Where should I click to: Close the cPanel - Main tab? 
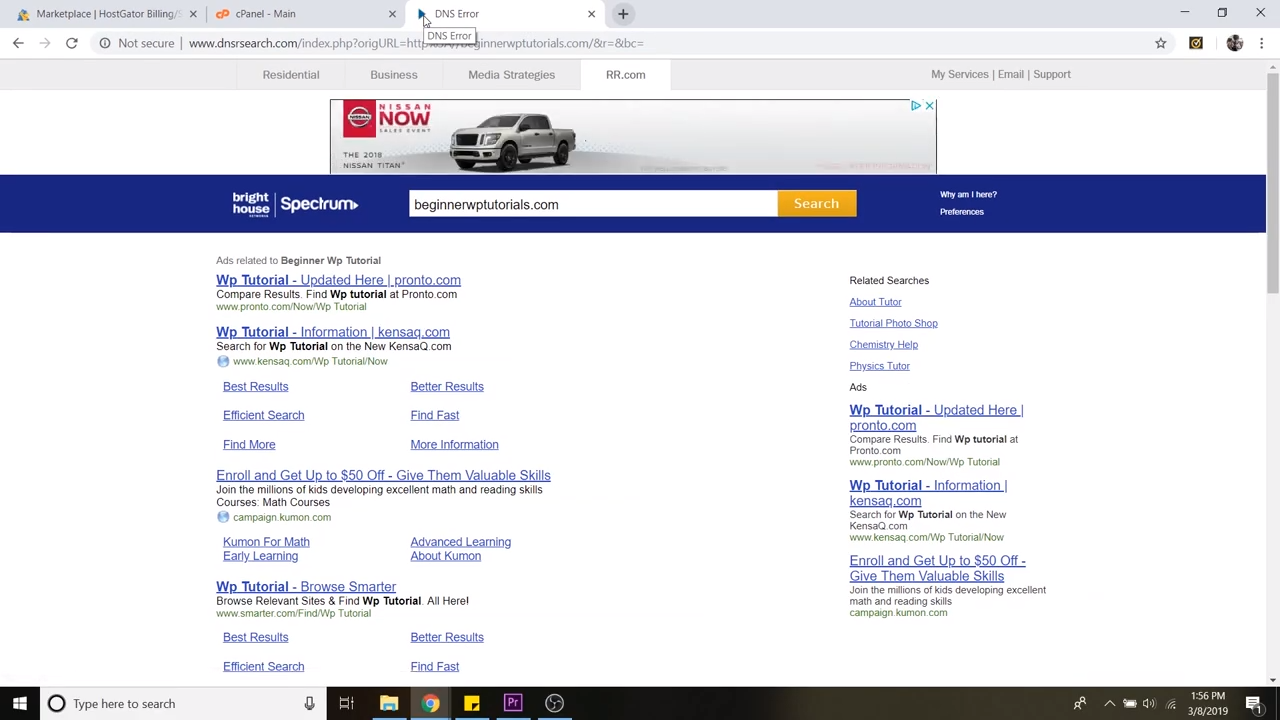tap(392, 14)
